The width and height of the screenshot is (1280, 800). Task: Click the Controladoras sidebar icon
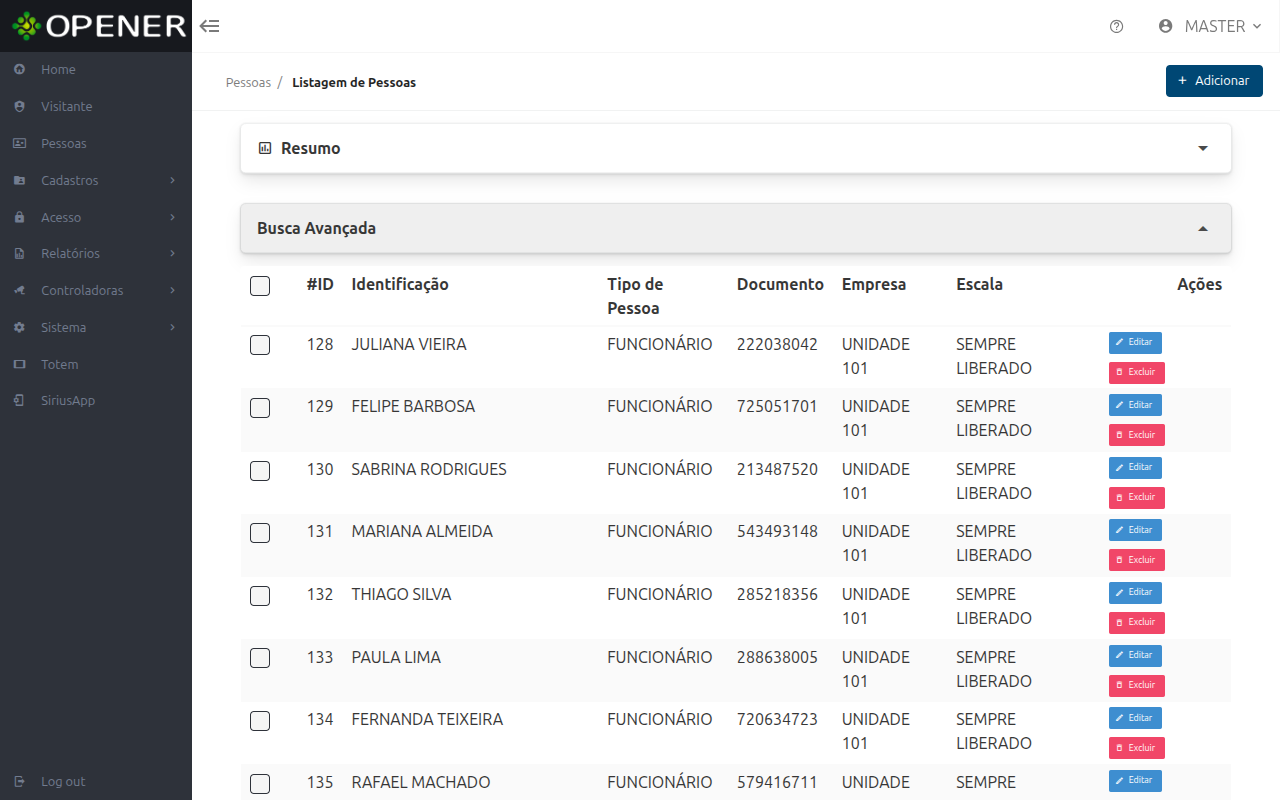coord(19,291)
